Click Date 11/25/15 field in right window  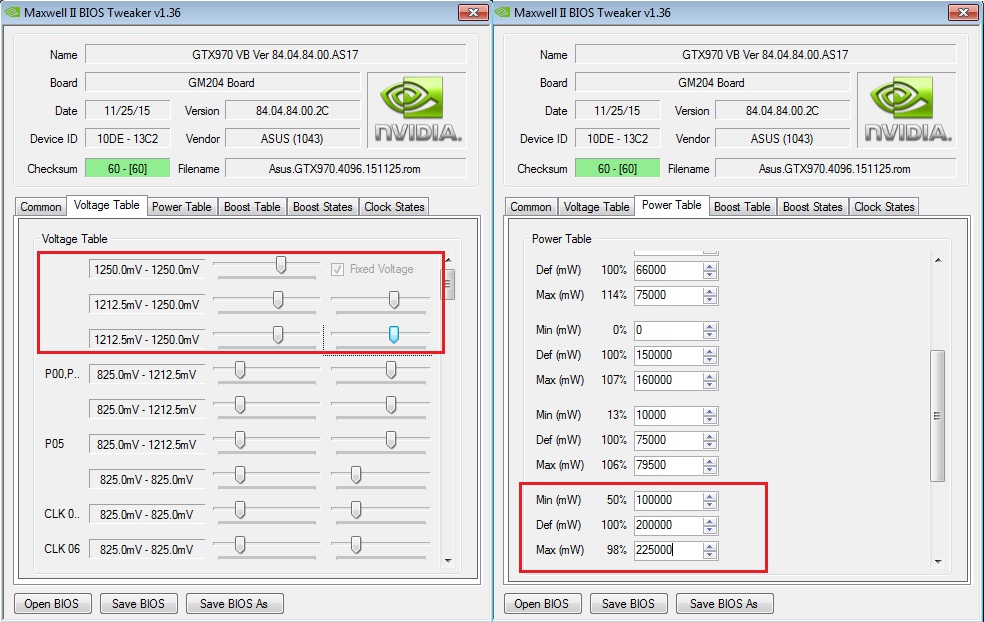[x=618, y=110]
